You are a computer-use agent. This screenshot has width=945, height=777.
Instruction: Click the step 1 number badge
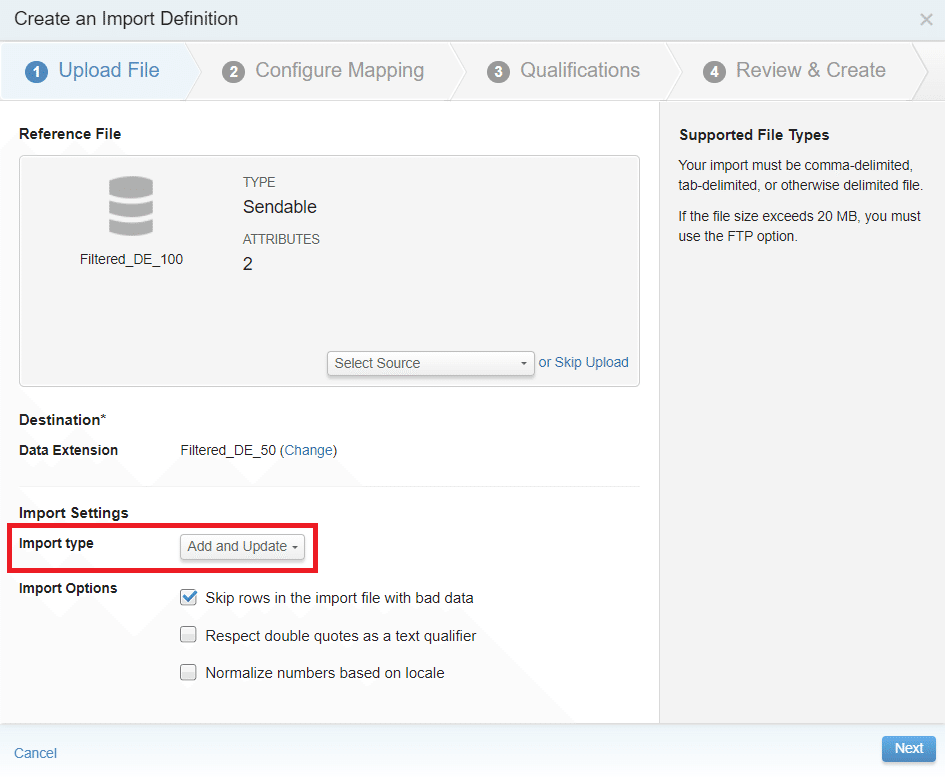[36, 72]
